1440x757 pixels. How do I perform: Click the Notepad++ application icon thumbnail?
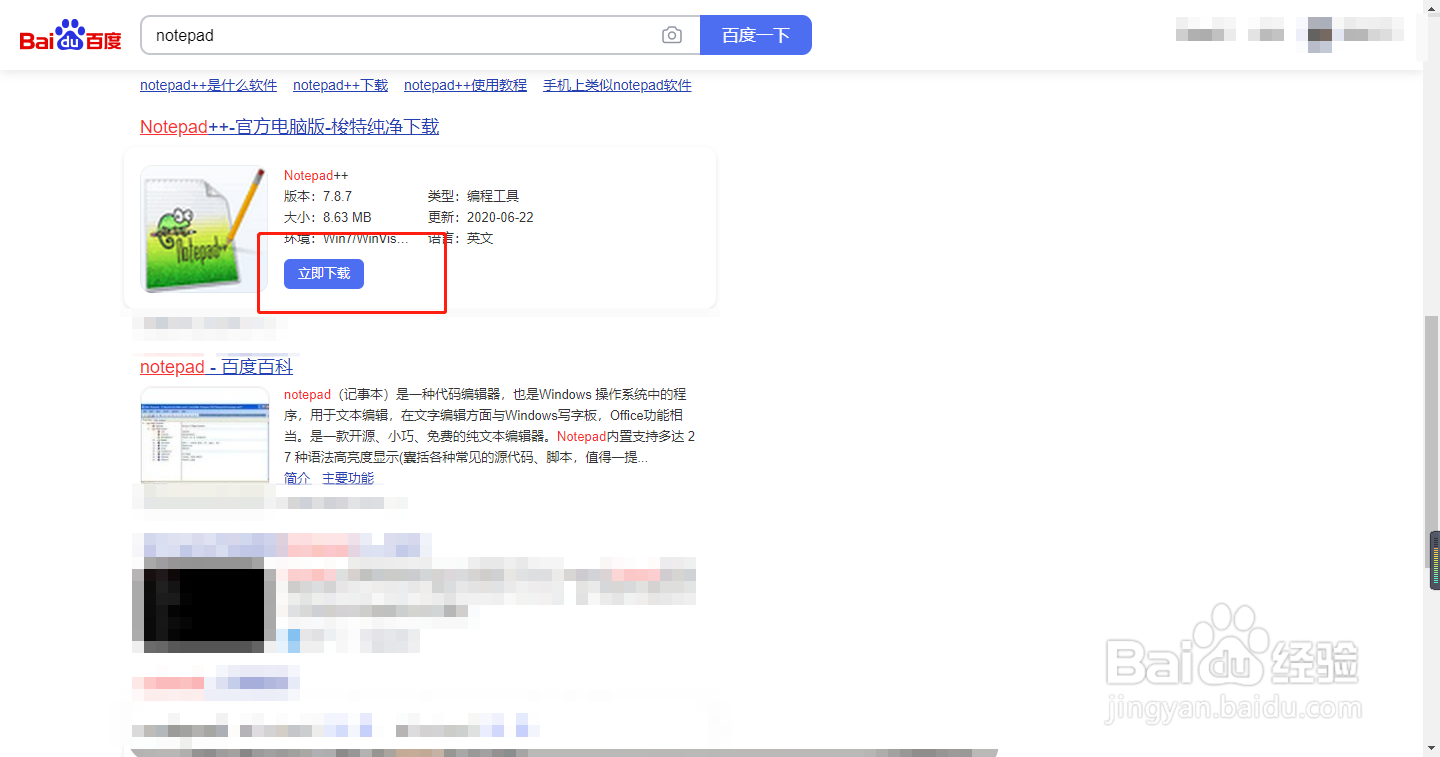pyautogui.click(x=204, y=229)
